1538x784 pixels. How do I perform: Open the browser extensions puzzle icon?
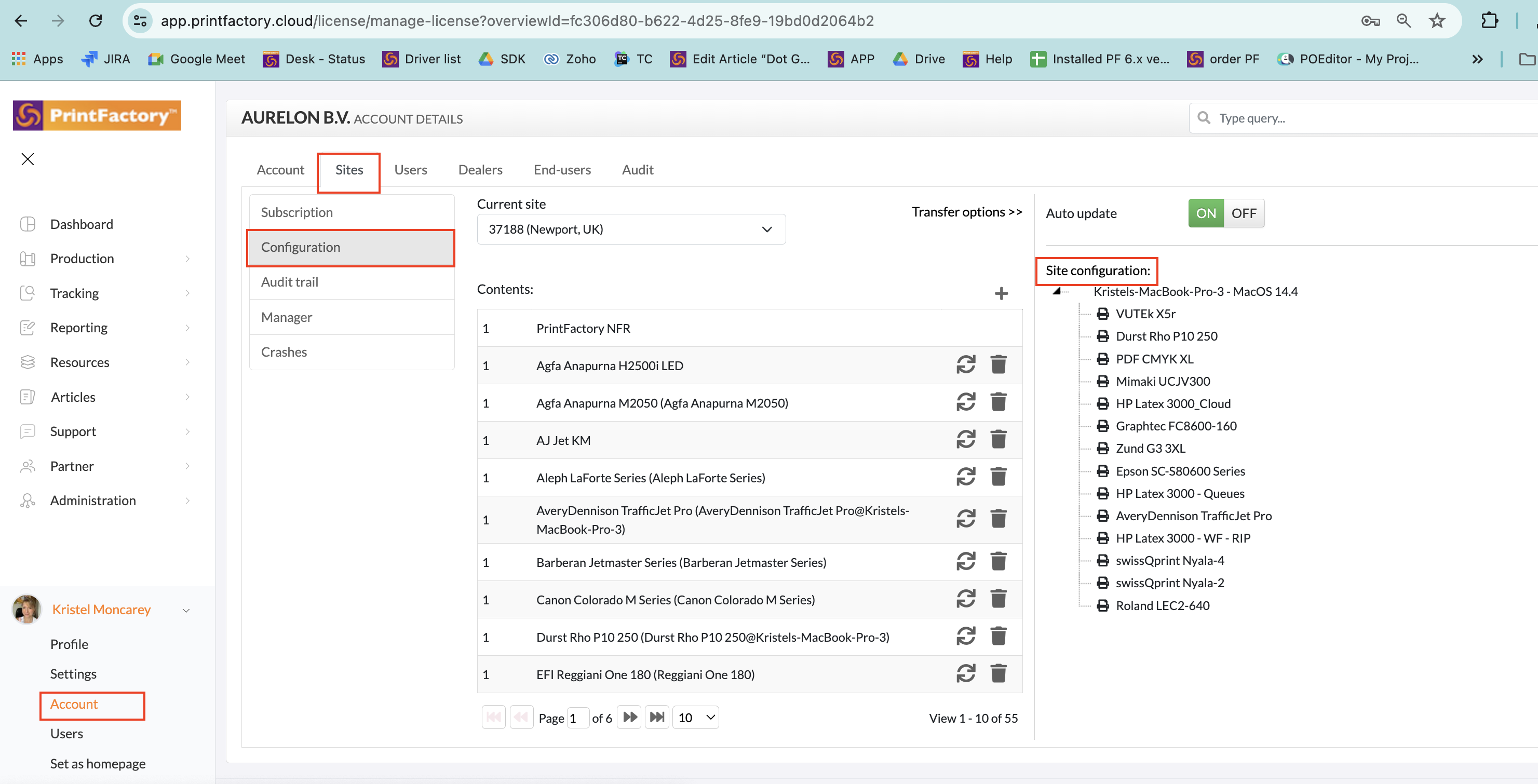(x=1489, y=21)
